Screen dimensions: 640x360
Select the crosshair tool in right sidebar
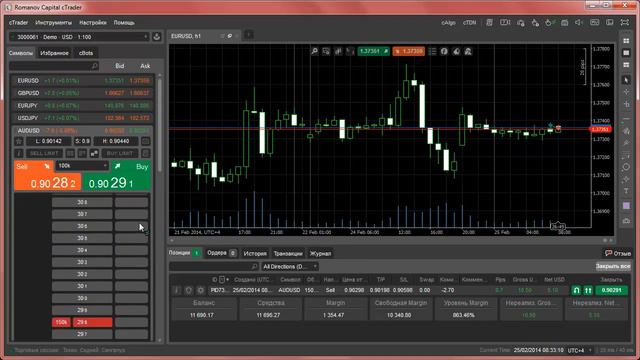tap(626, 92)
